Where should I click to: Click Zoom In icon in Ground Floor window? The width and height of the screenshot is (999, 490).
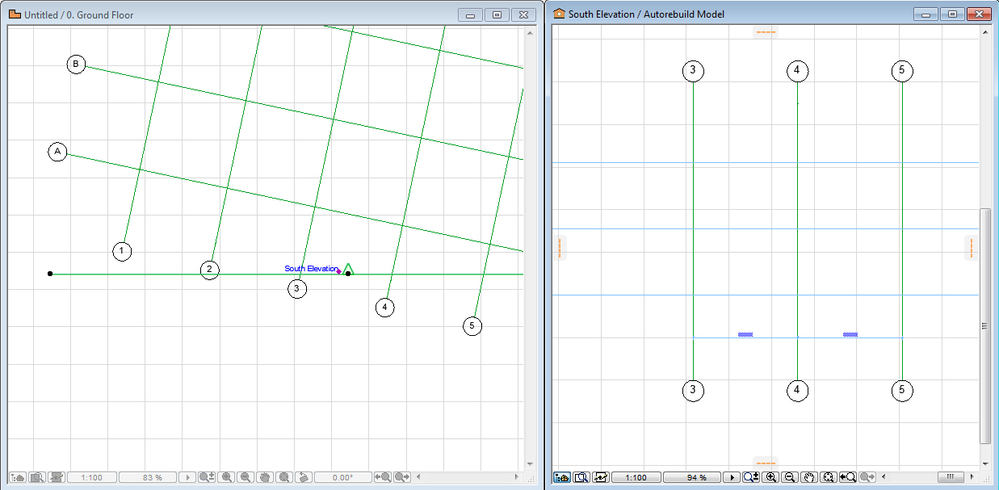click(x=226, y=477)
